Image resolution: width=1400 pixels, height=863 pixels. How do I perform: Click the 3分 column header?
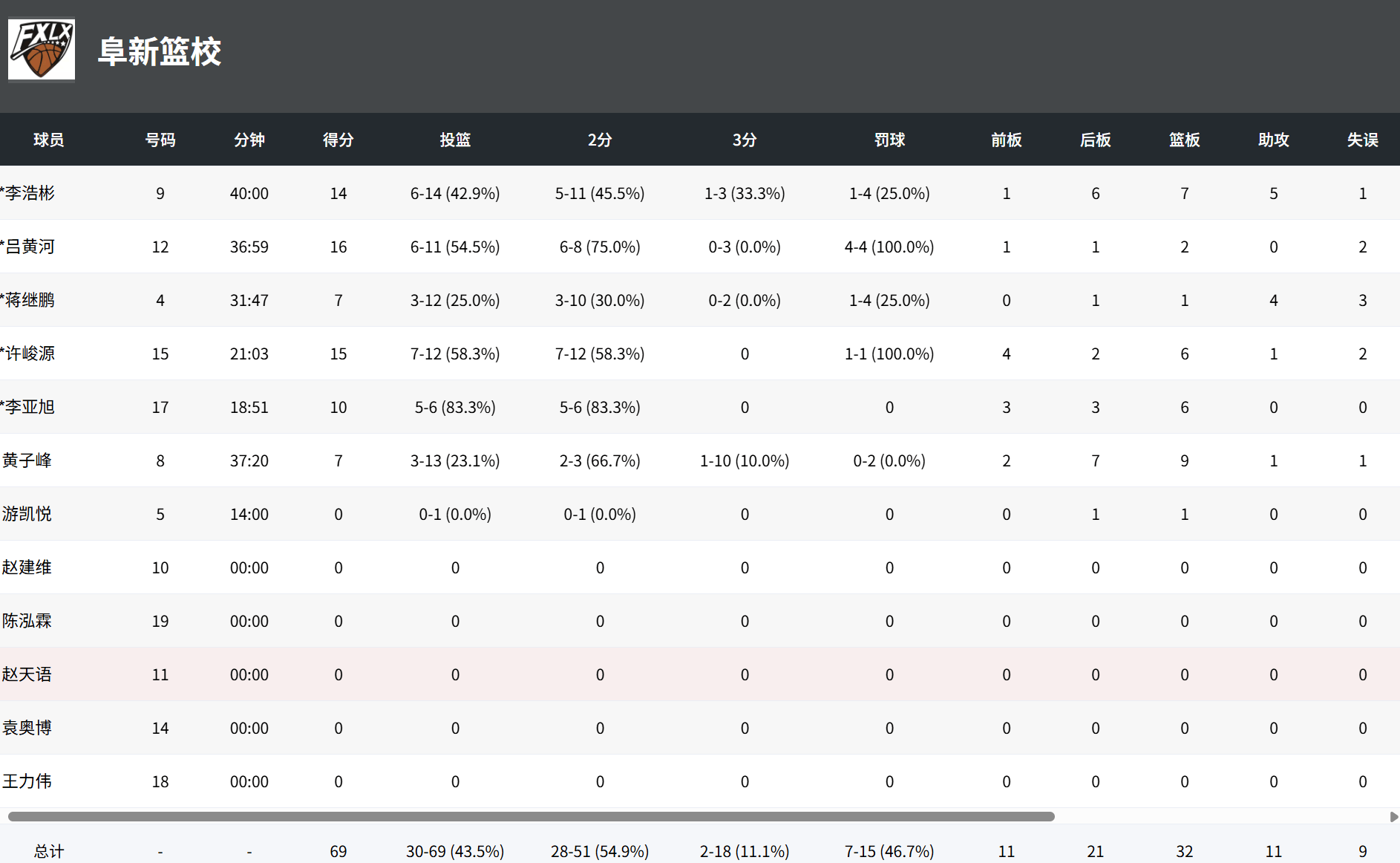745,140
